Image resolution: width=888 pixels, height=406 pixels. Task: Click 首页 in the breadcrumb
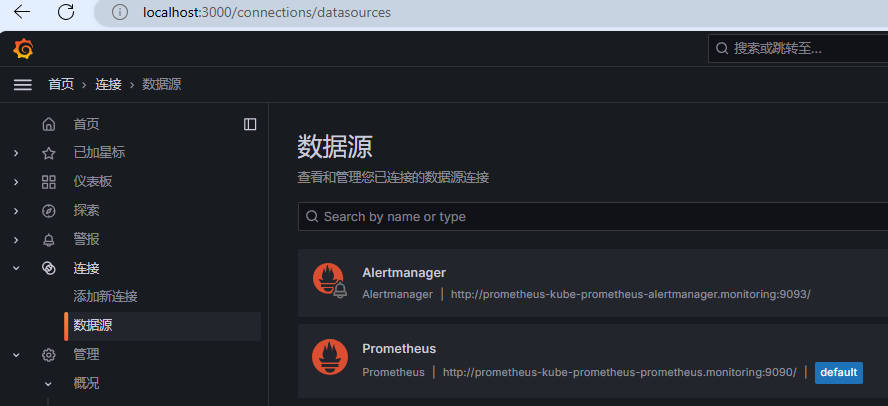tap(61, 85)
